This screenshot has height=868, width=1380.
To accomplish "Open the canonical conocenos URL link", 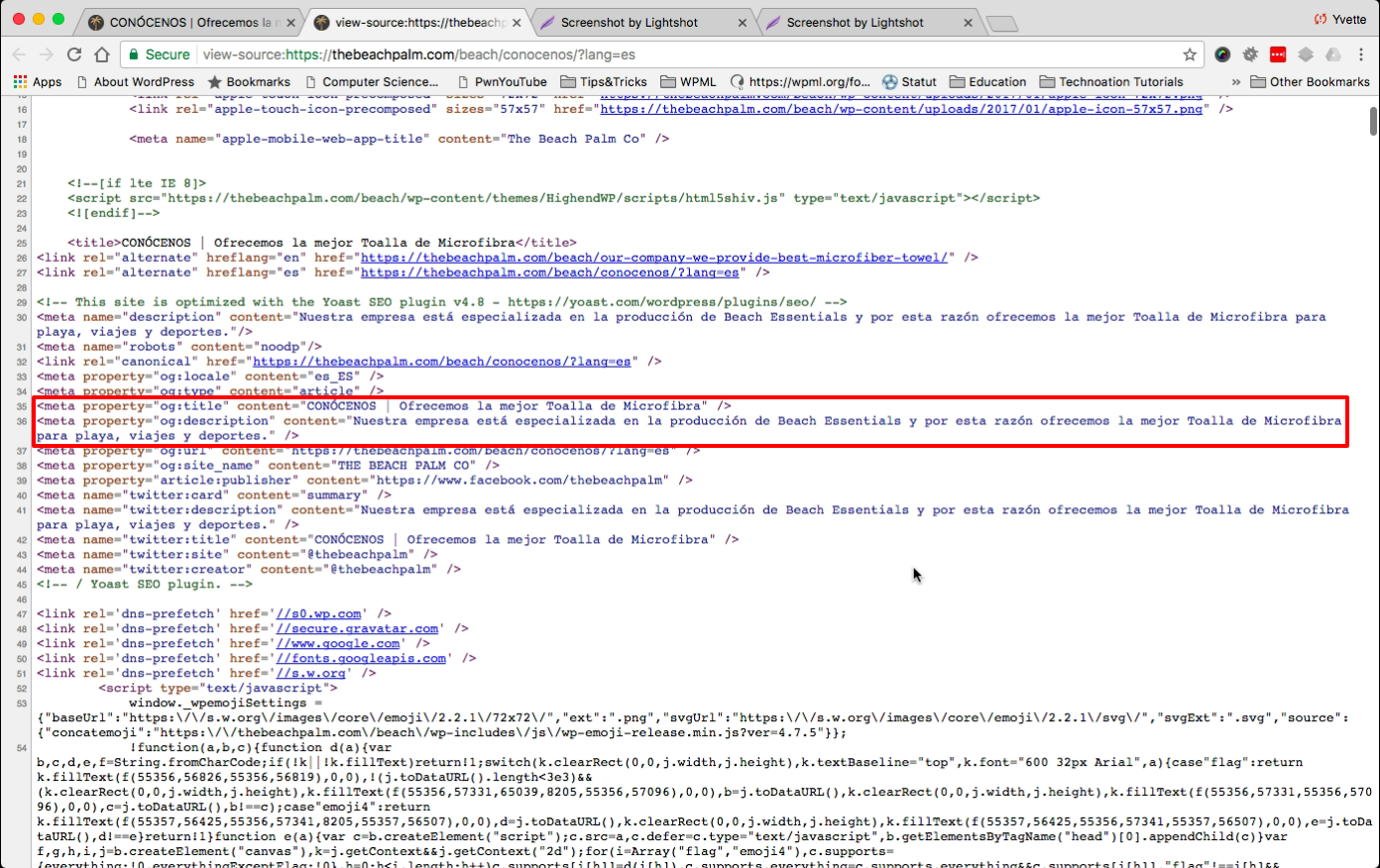I will 442,362.
